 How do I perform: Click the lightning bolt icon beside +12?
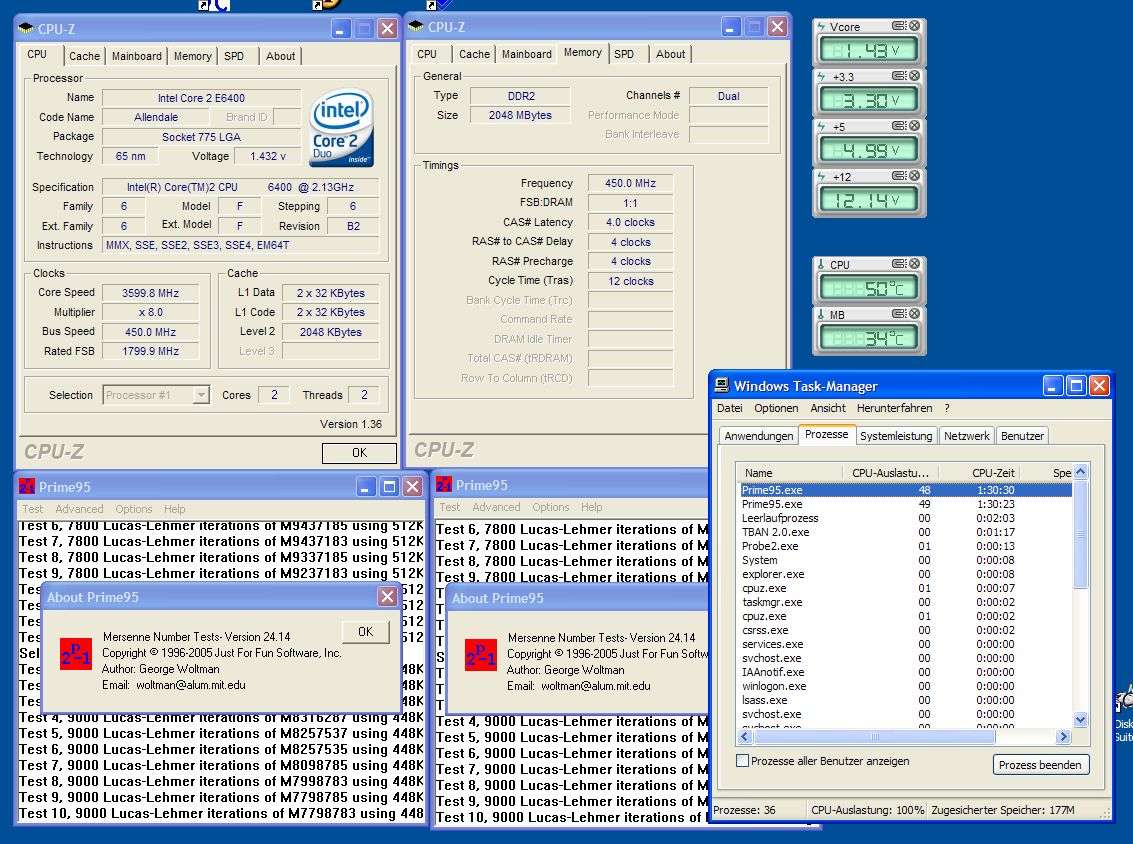pyautogui.click(x=822, y=176)
